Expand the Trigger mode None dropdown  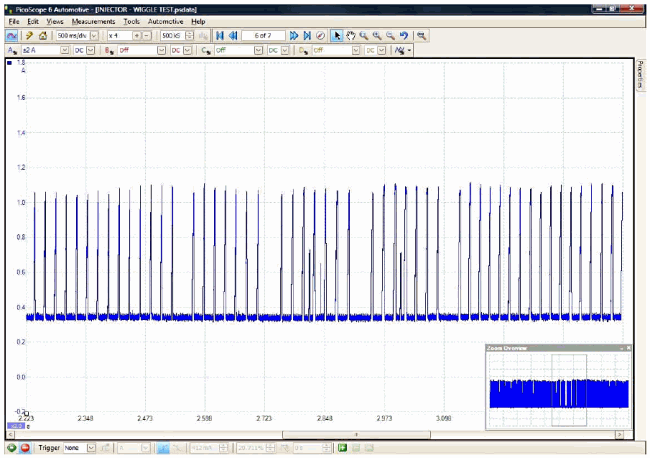89,449
